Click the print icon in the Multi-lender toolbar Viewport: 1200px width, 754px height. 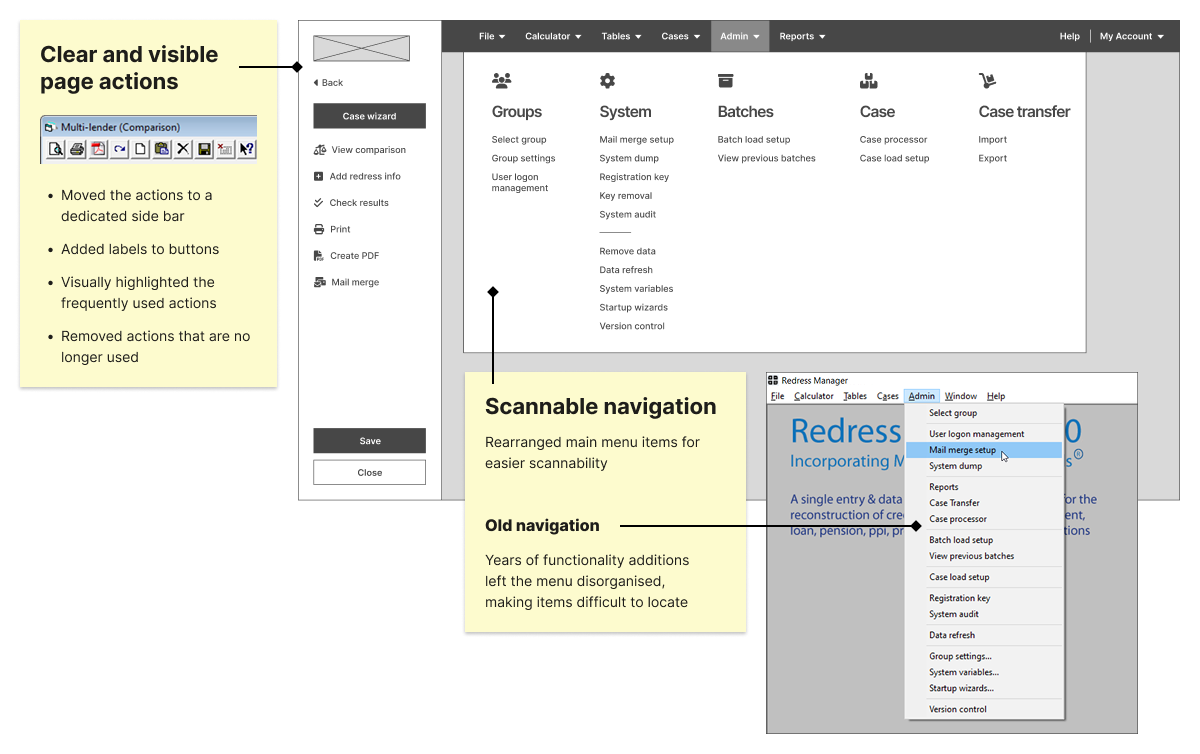[77, 149]
